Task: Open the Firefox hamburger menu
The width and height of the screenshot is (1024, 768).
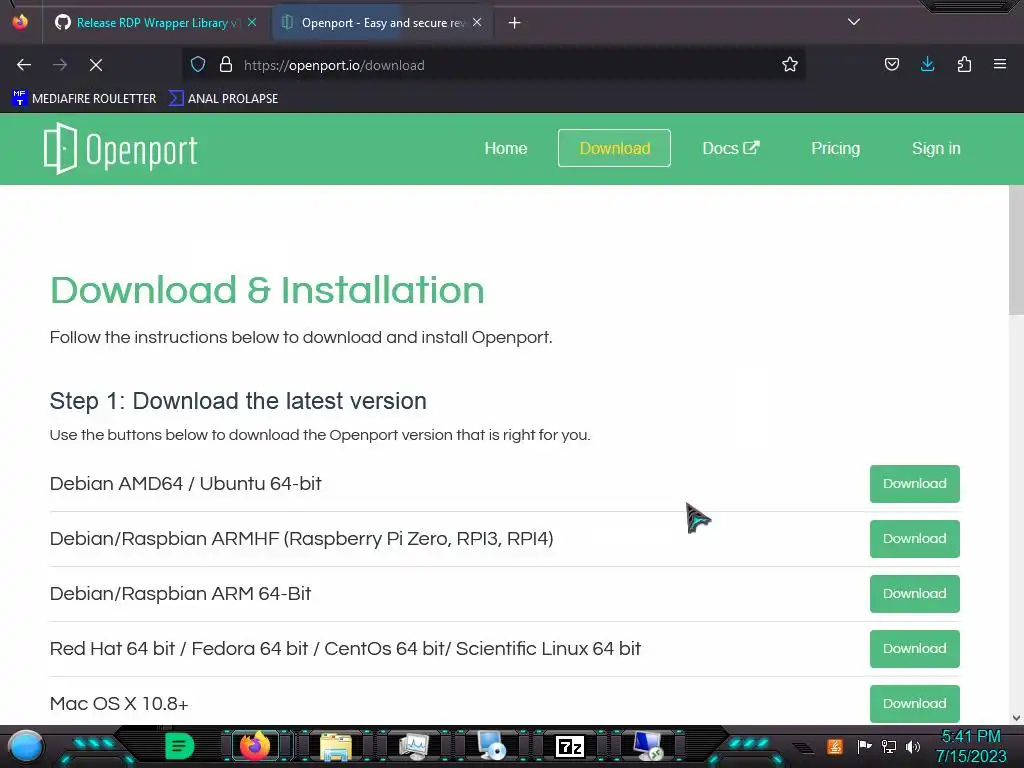Action: pyautogui.click(x=1000, y=65)
